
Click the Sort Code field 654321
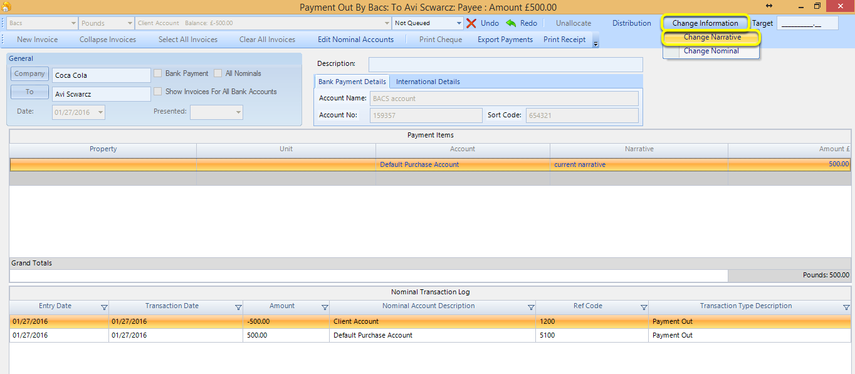click(582, 116)
